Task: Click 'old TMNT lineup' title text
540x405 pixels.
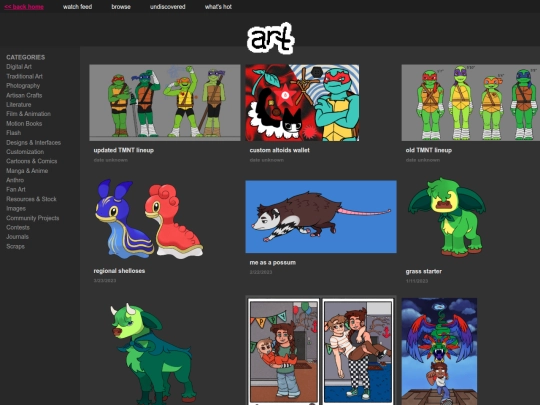Action: click(x=429, y=150)
